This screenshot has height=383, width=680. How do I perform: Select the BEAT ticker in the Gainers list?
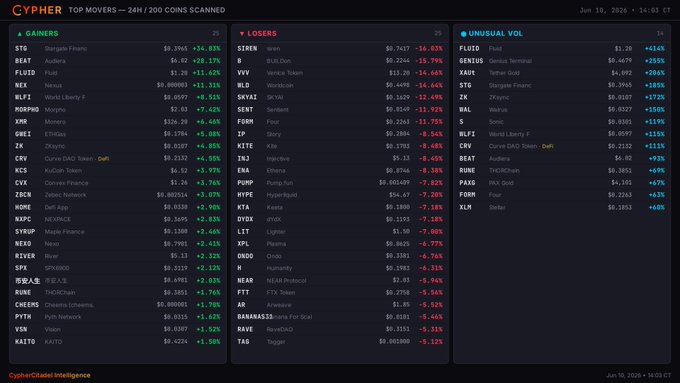click(x=23, y=61)
